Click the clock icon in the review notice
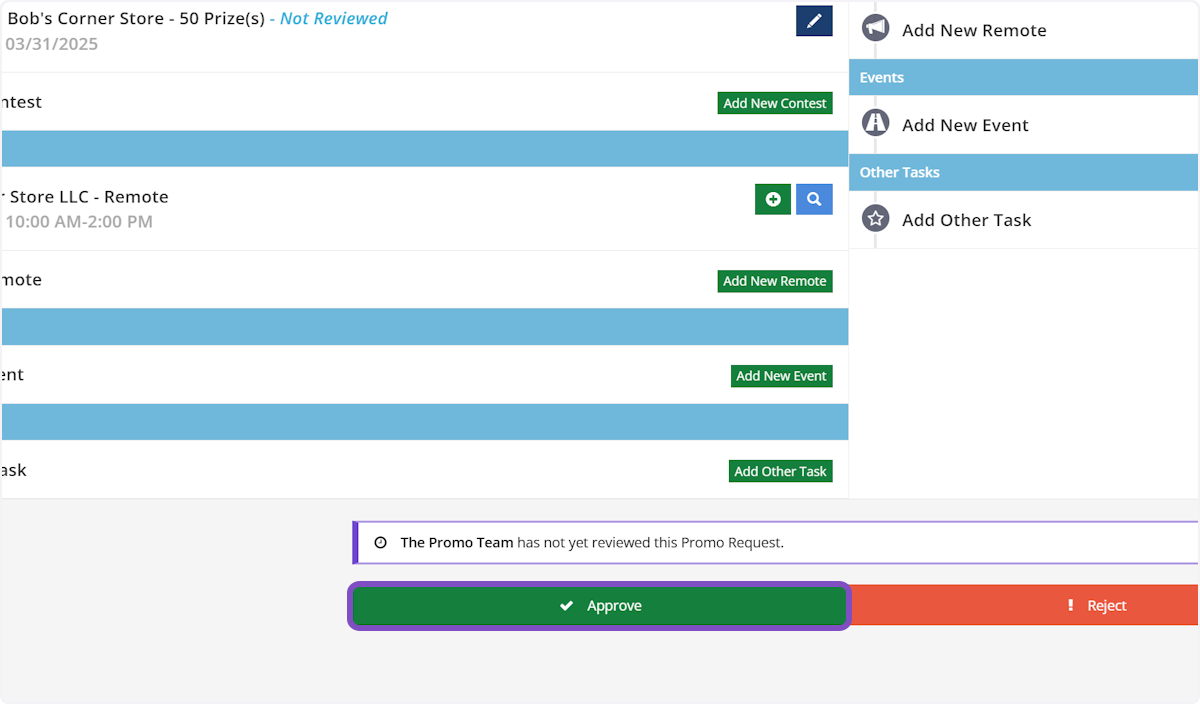 [x=380, y=543]
